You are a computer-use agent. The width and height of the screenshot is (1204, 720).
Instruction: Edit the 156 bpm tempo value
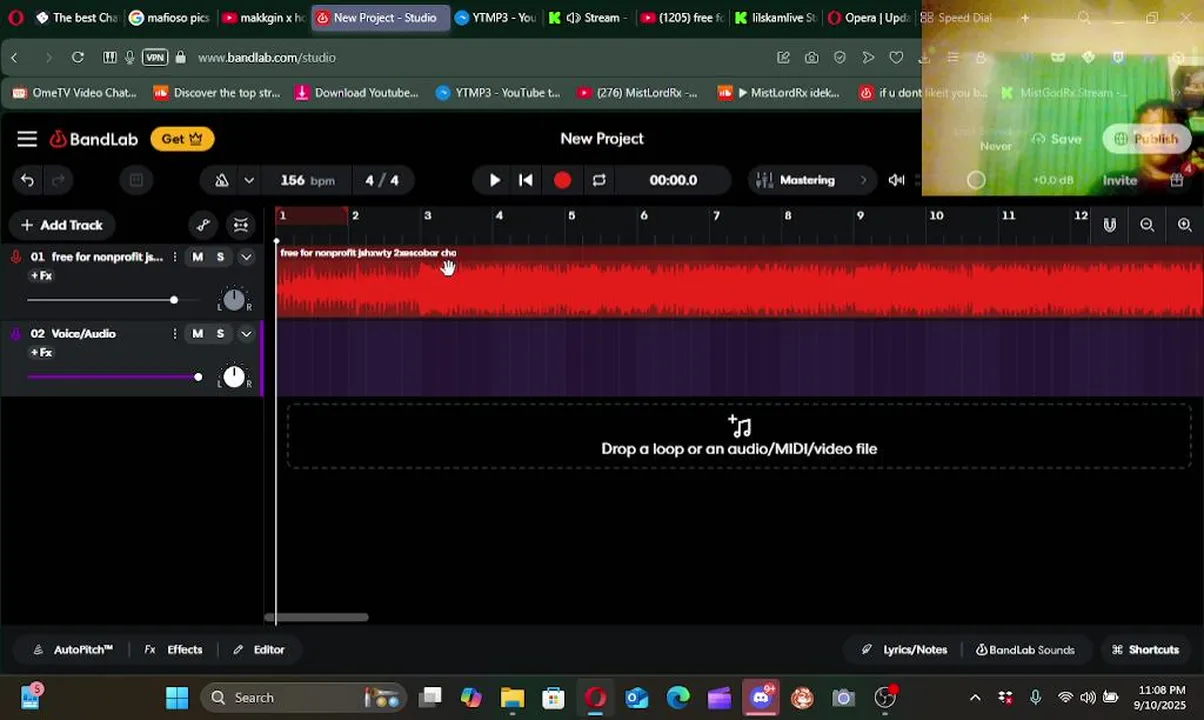(x=307, y=180)
